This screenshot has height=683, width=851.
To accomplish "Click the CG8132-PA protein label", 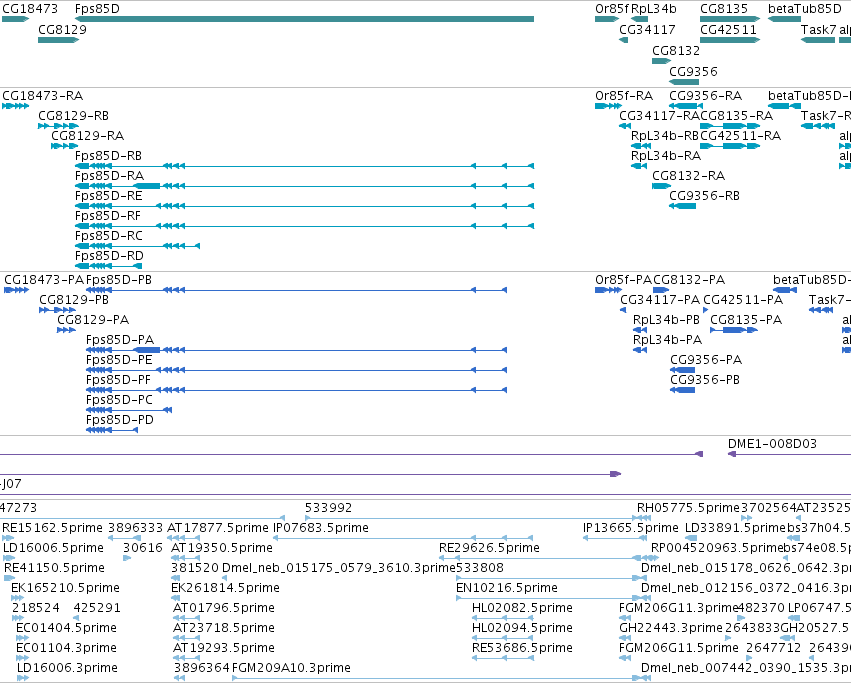I will [689, 280].
